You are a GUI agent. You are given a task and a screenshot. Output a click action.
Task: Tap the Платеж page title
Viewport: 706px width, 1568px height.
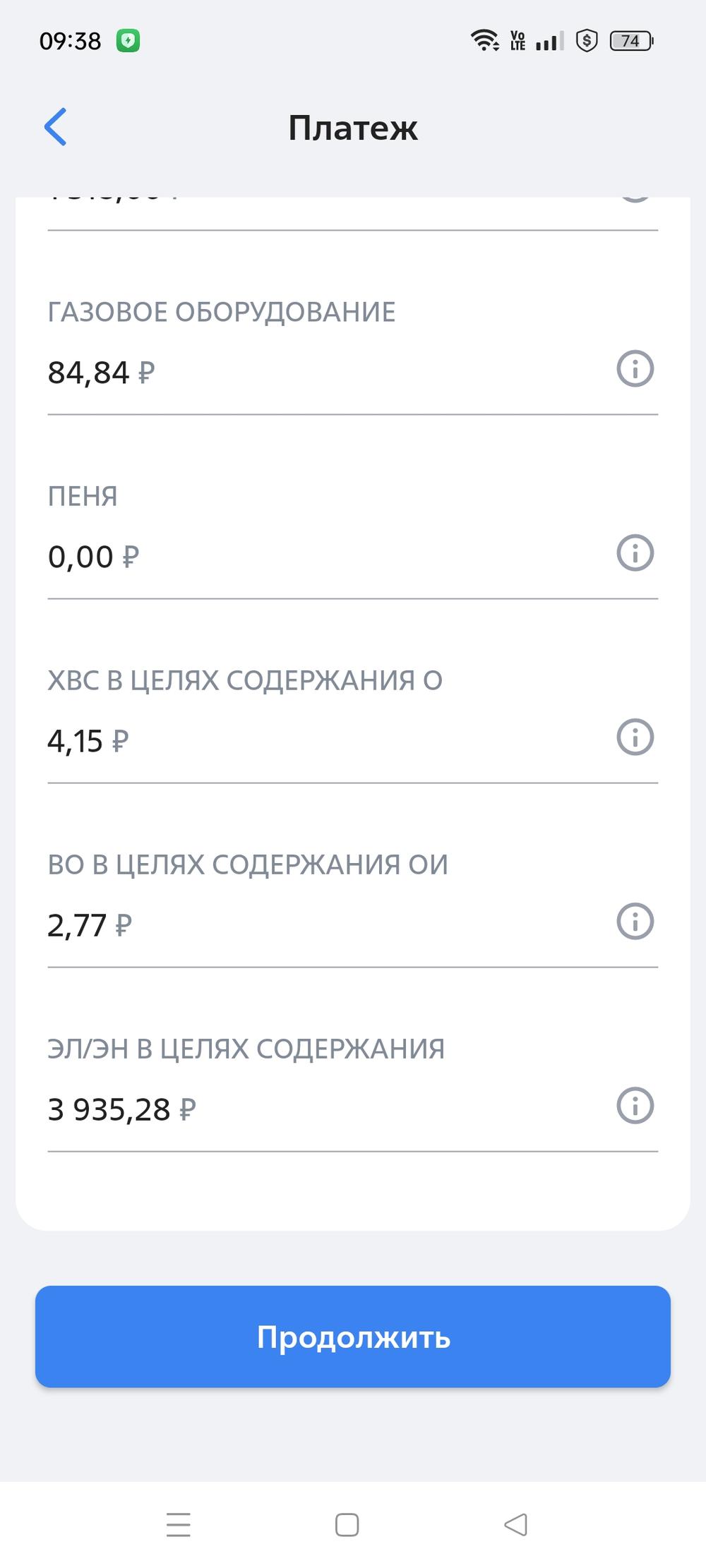coord(353,128)
